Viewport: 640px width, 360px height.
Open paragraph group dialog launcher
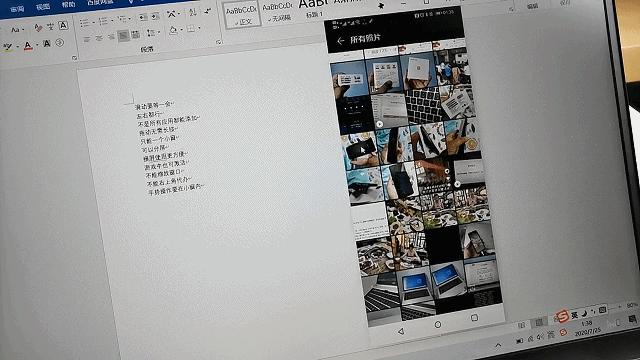pyautogui.click(x=219, y=42)
